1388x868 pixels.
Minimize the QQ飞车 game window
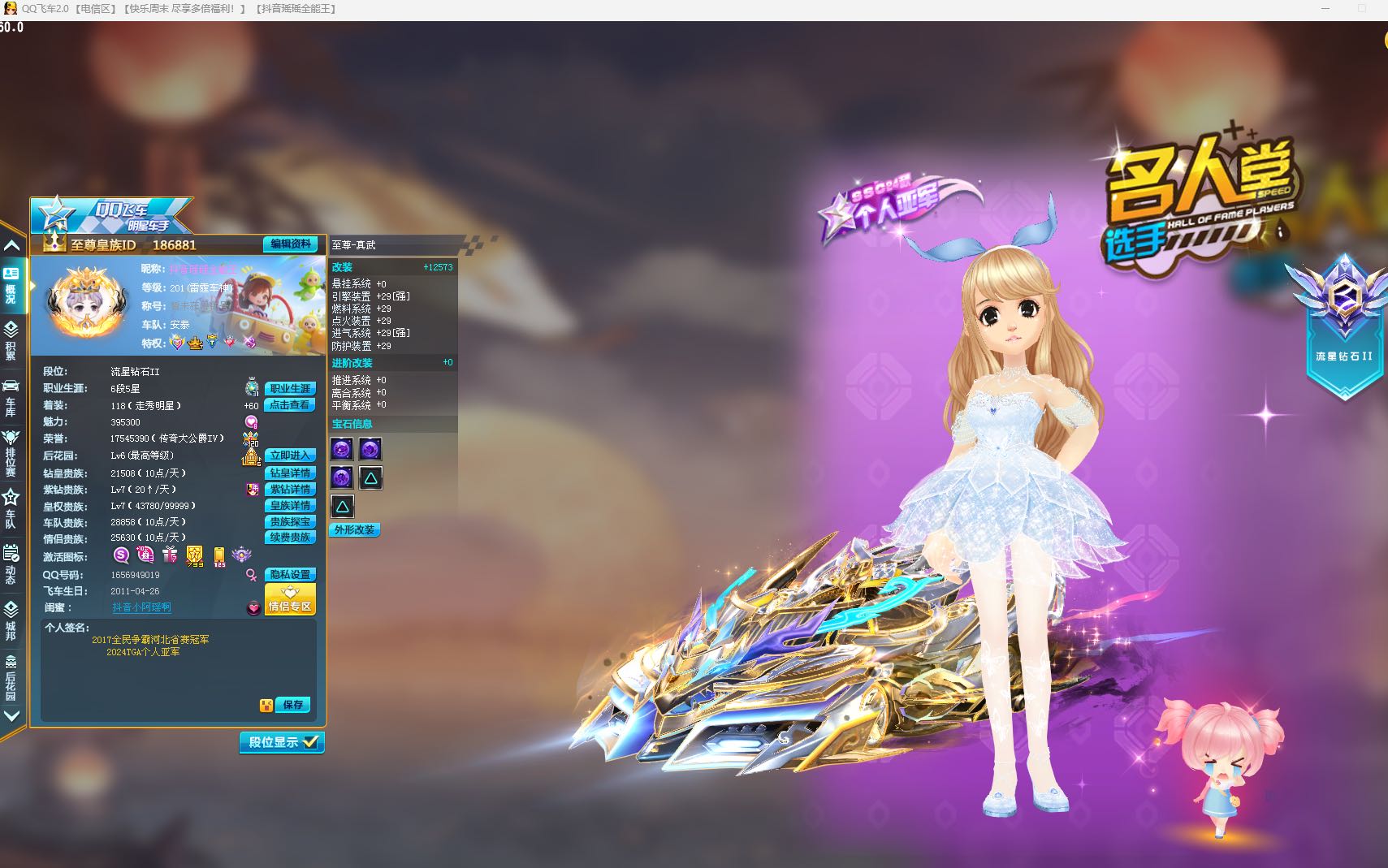coord(1325,9)
